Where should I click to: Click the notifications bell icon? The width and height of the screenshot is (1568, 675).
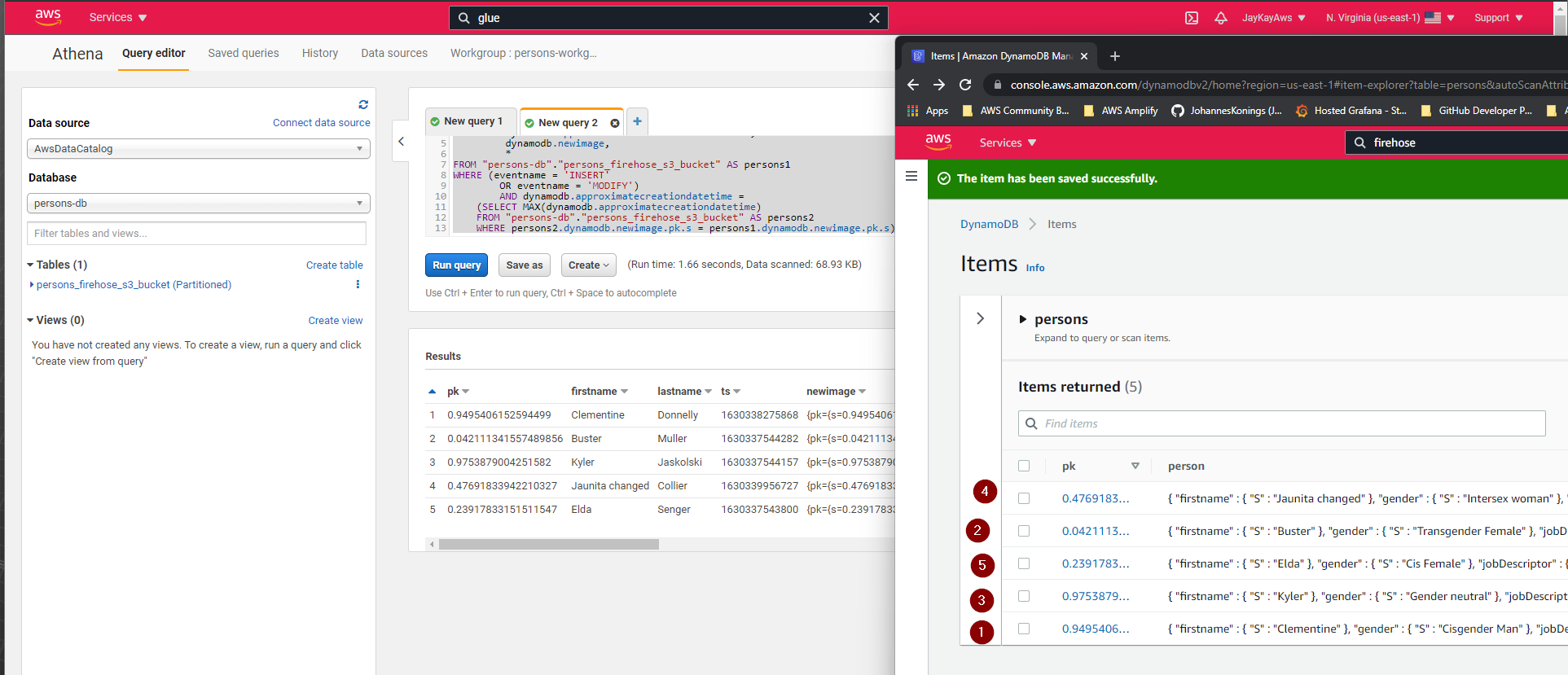pos(1220,18)
